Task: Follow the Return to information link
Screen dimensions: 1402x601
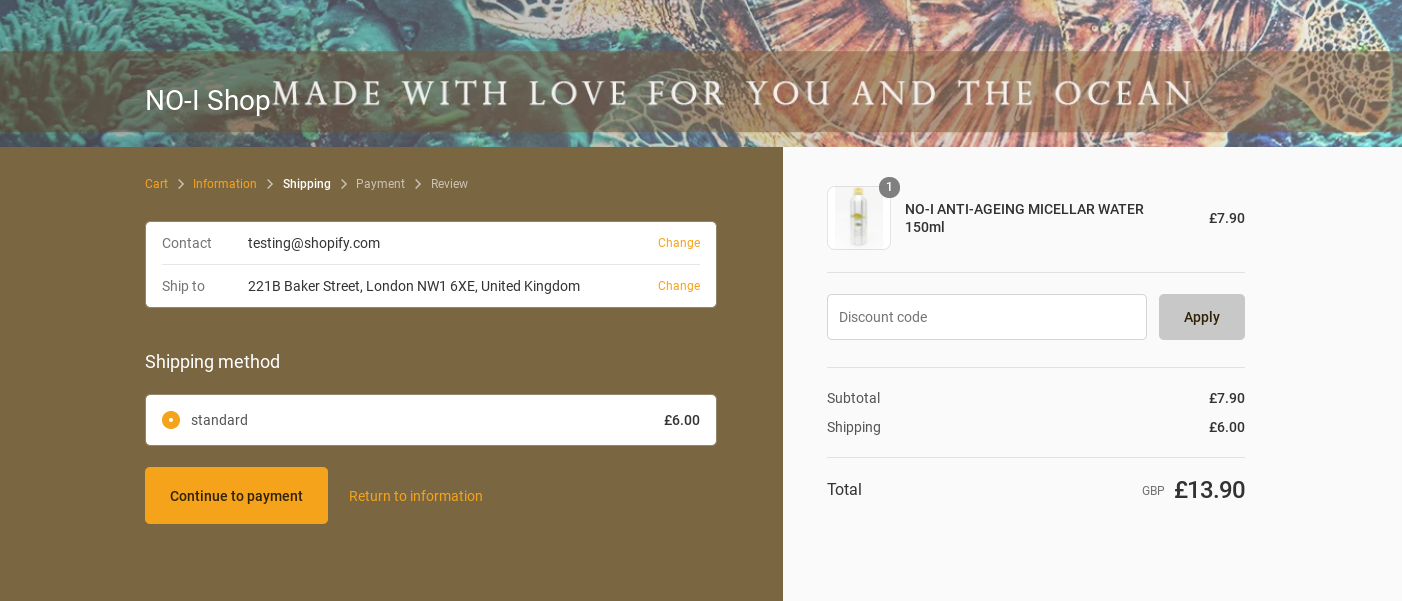Action: 416,496
